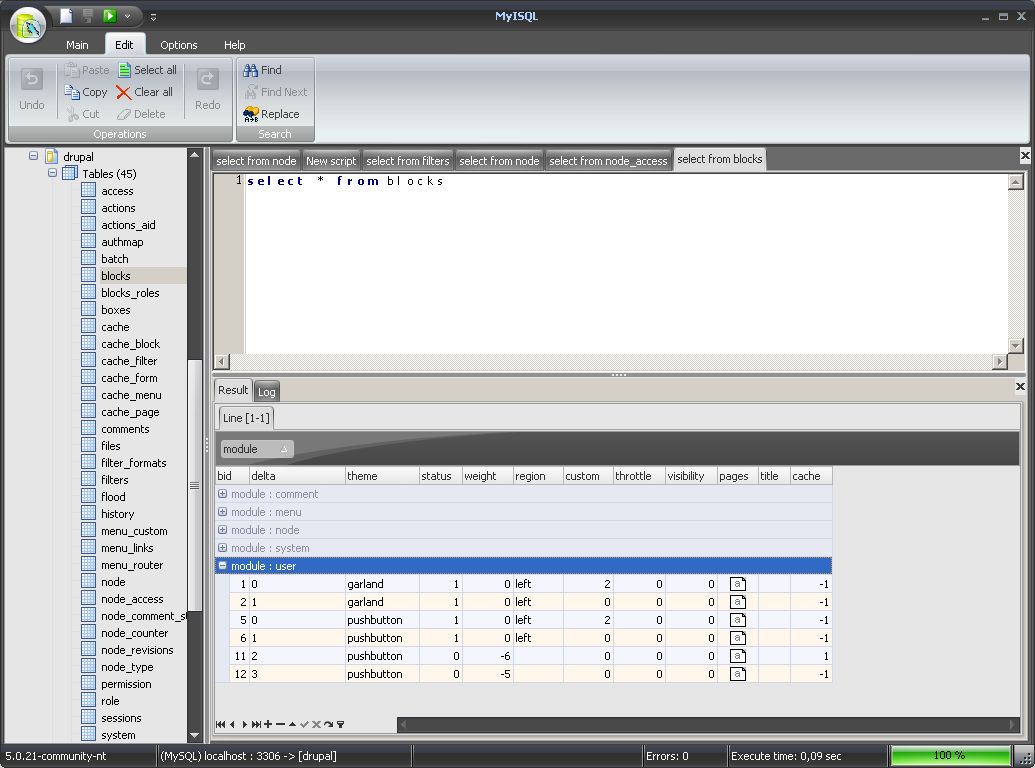The image size is (1035, 768).
Task: Insert a new record with the plus button
Action: [268, 724]
